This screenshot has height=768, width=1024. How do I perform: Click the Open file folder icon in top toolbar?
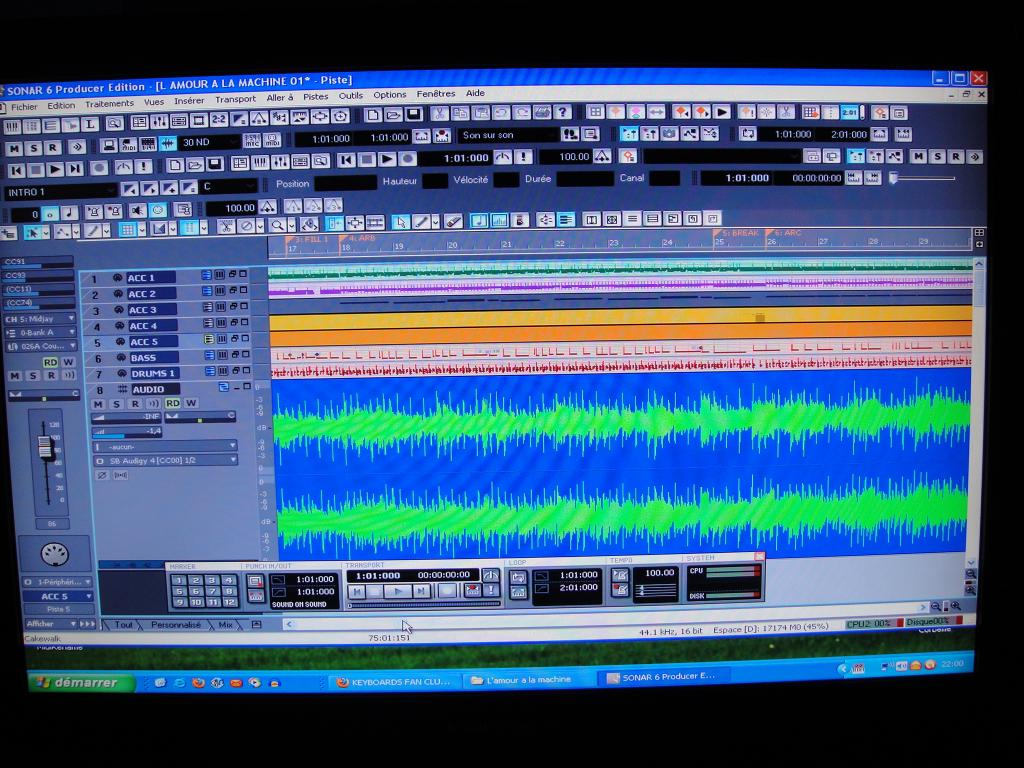click(393, 116)
